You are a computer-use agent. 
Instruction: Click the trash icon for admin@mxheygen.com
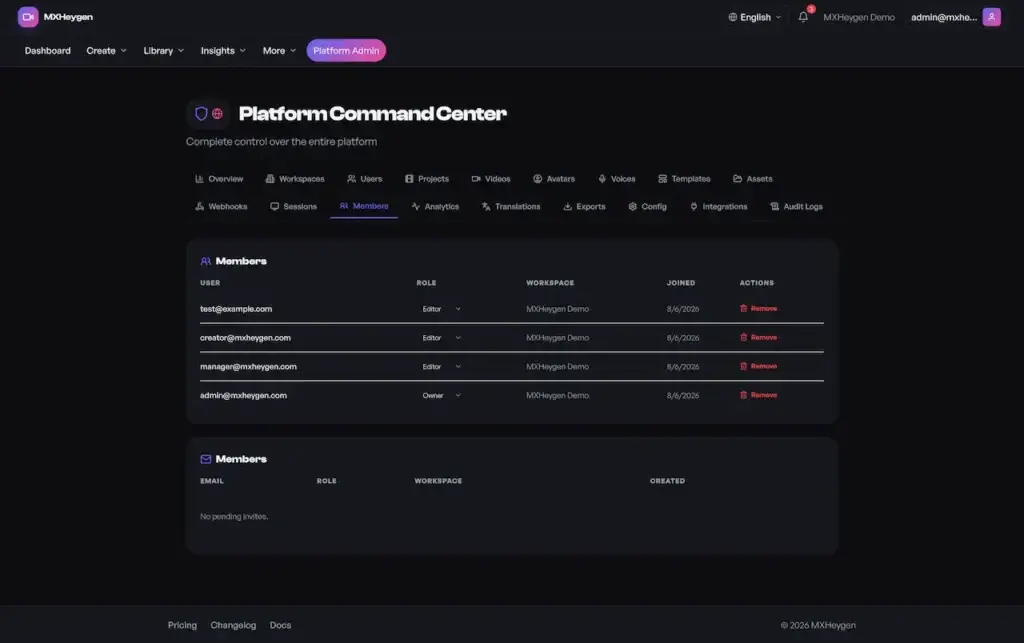pos(743,395)
